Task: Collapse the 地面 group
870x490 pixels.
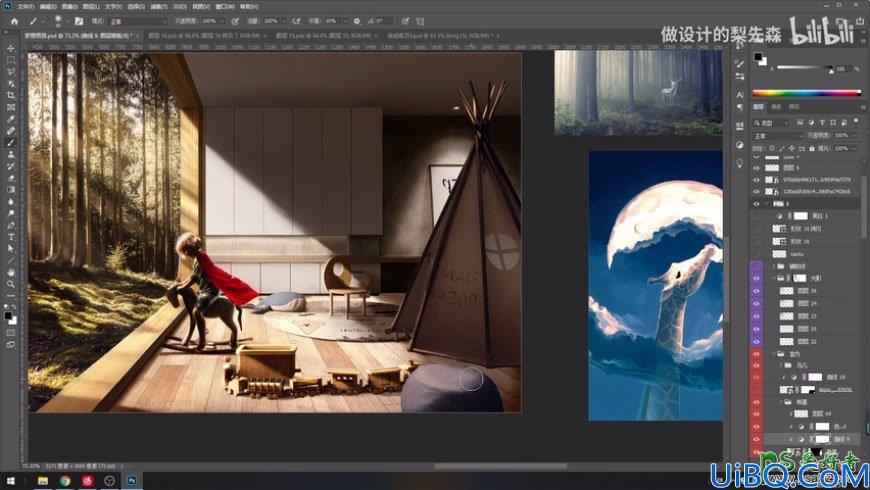Action: tap(780, 402)
